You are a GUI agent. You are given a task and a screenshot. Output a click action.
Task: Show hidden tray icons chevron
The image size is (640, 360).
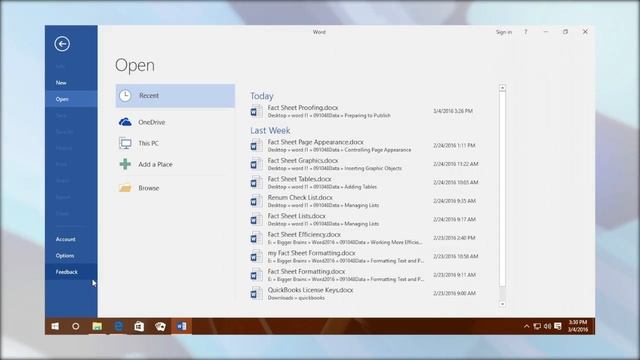click(x=527, y=326)
